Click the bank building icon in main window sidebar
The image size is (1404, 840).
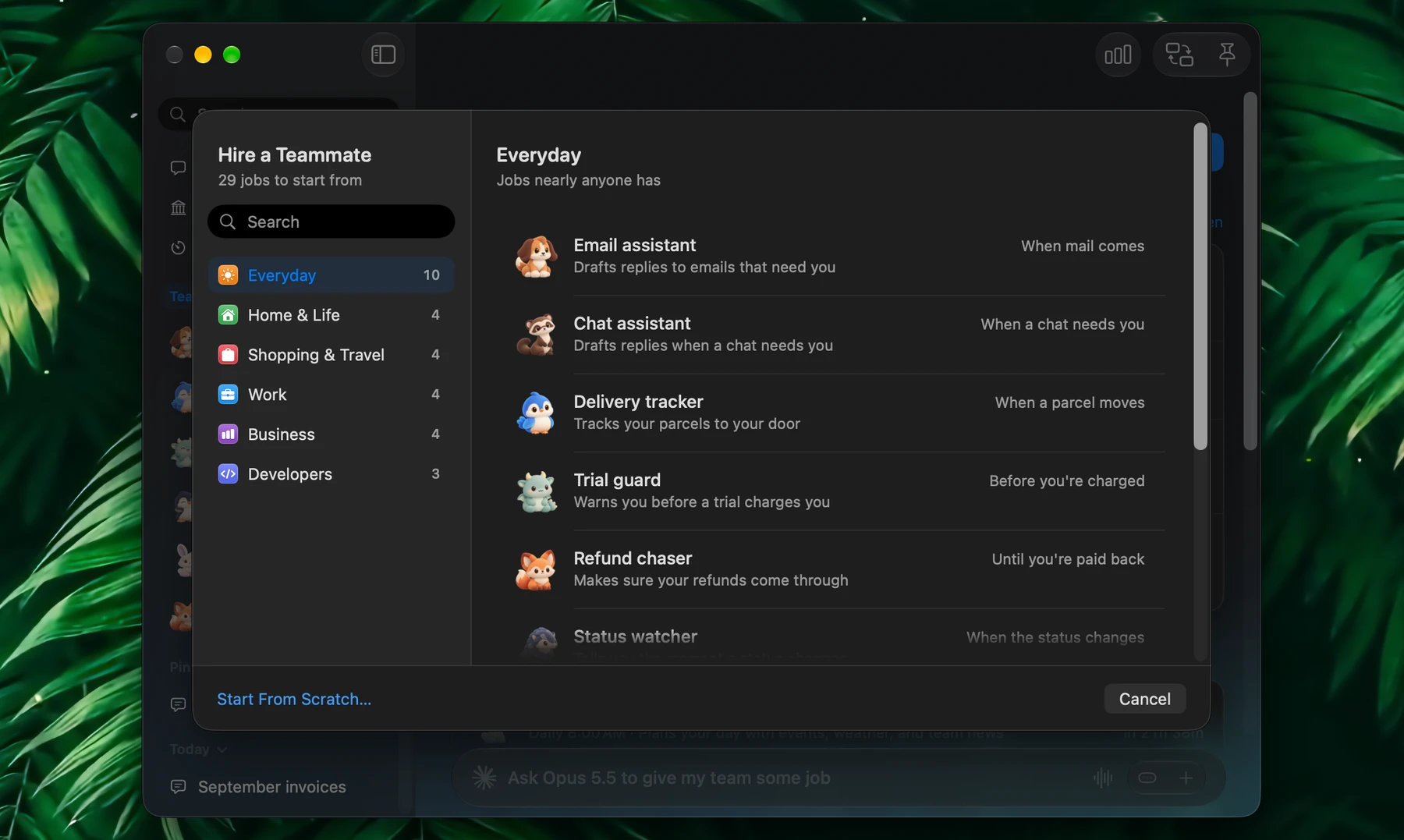pos(178,207)
